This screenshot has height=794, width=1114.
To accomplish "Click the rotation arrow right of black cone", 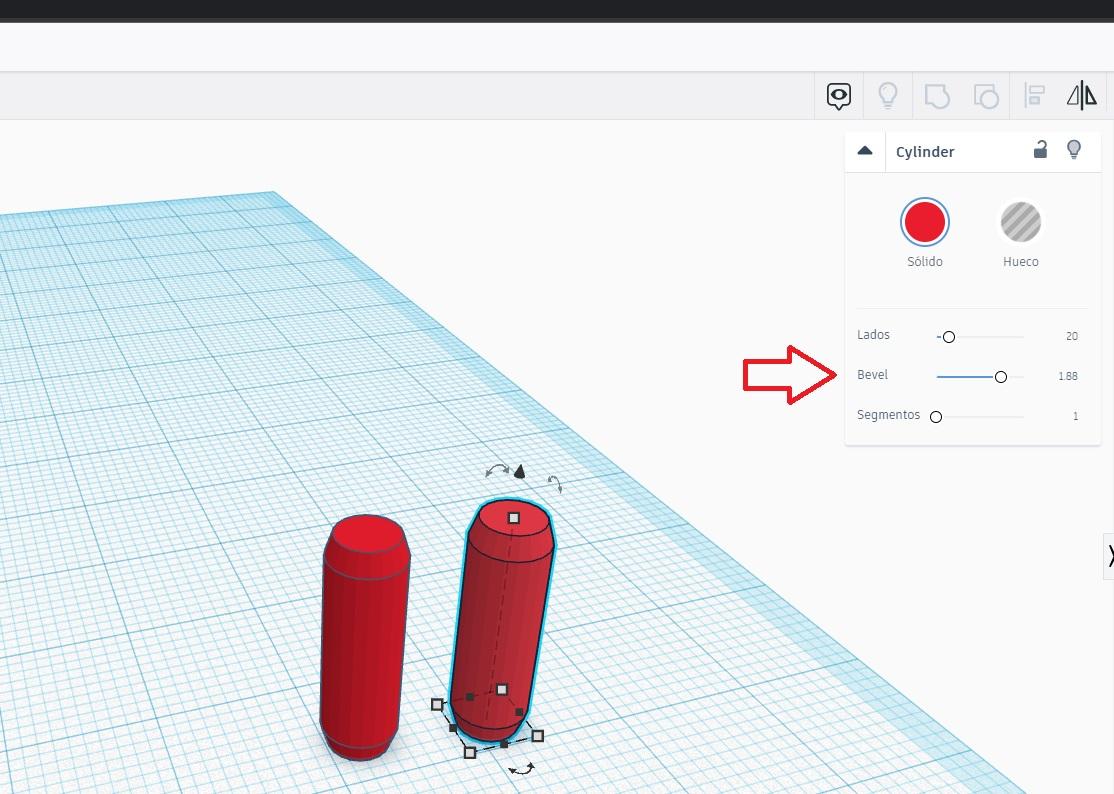I will (x=555, y=484).
